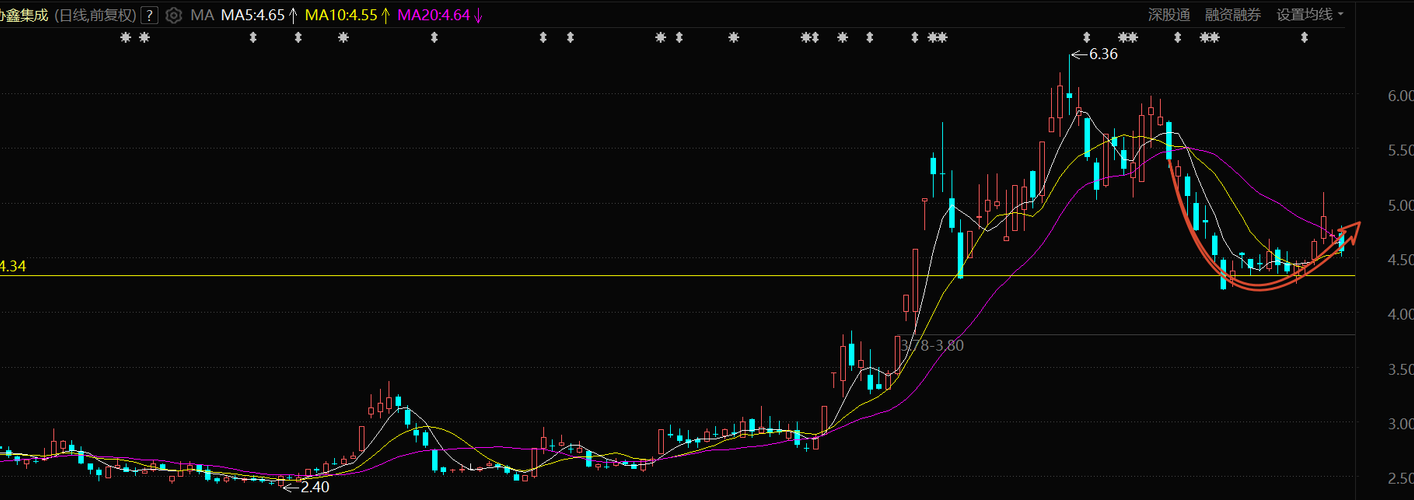The image size is (1414, 500).
Task: Click the (日线,前复权) period label
Action: coord(93,15)
